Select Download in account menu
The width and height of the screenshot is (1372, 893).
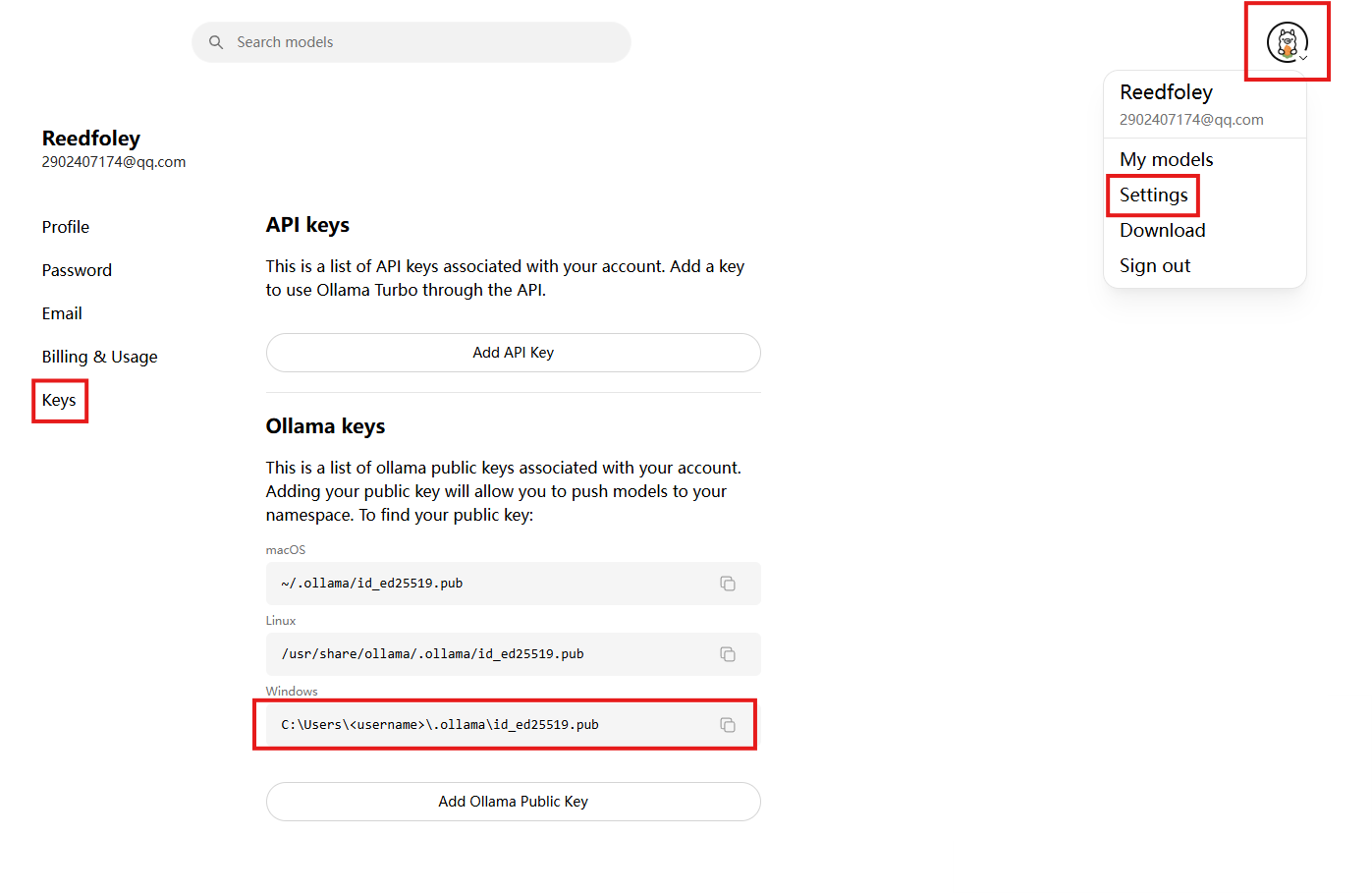(x=1163, y=230)
